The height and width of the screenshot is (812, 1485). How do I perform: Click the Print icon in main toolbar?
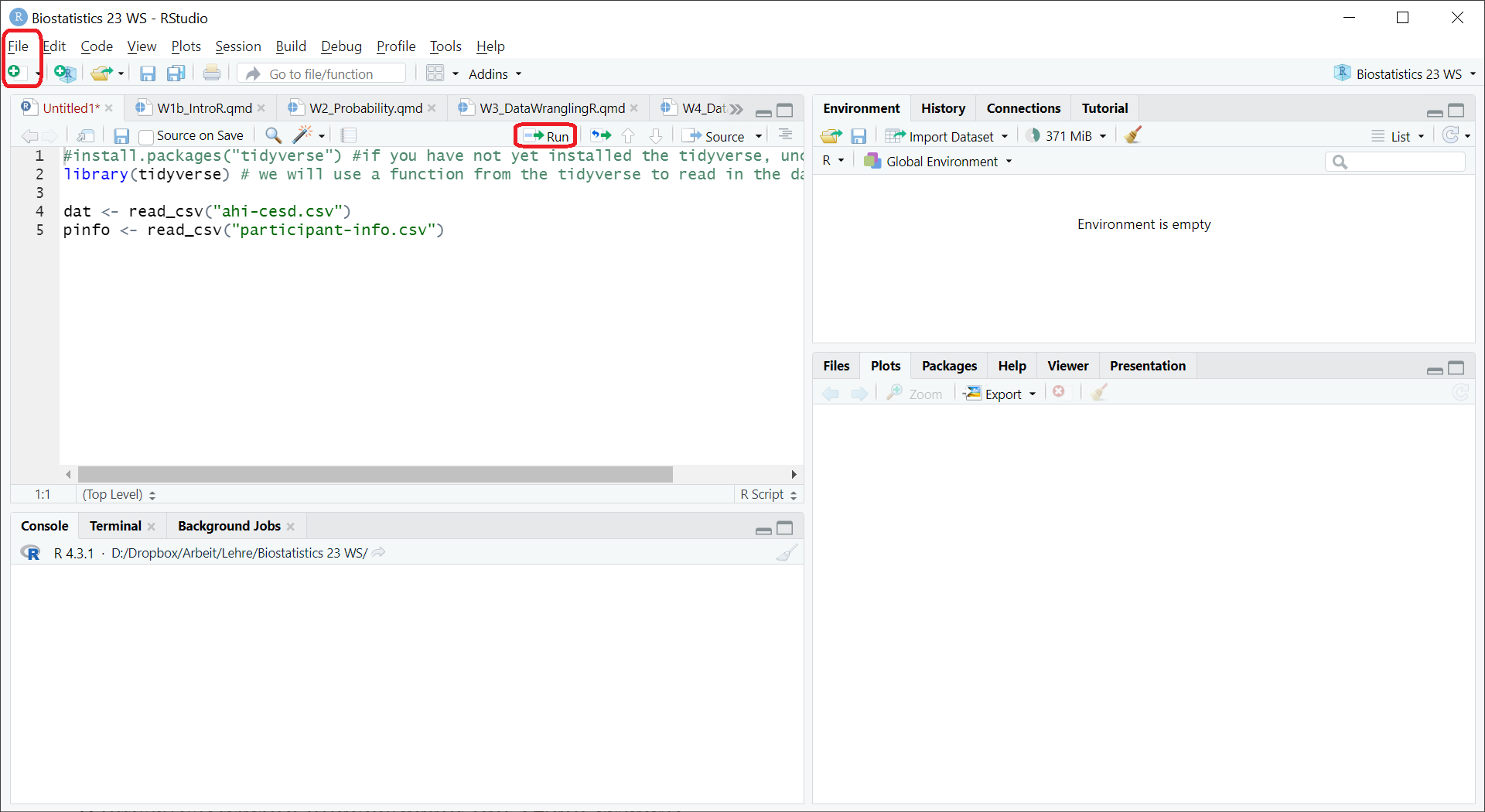click(211, 73)
